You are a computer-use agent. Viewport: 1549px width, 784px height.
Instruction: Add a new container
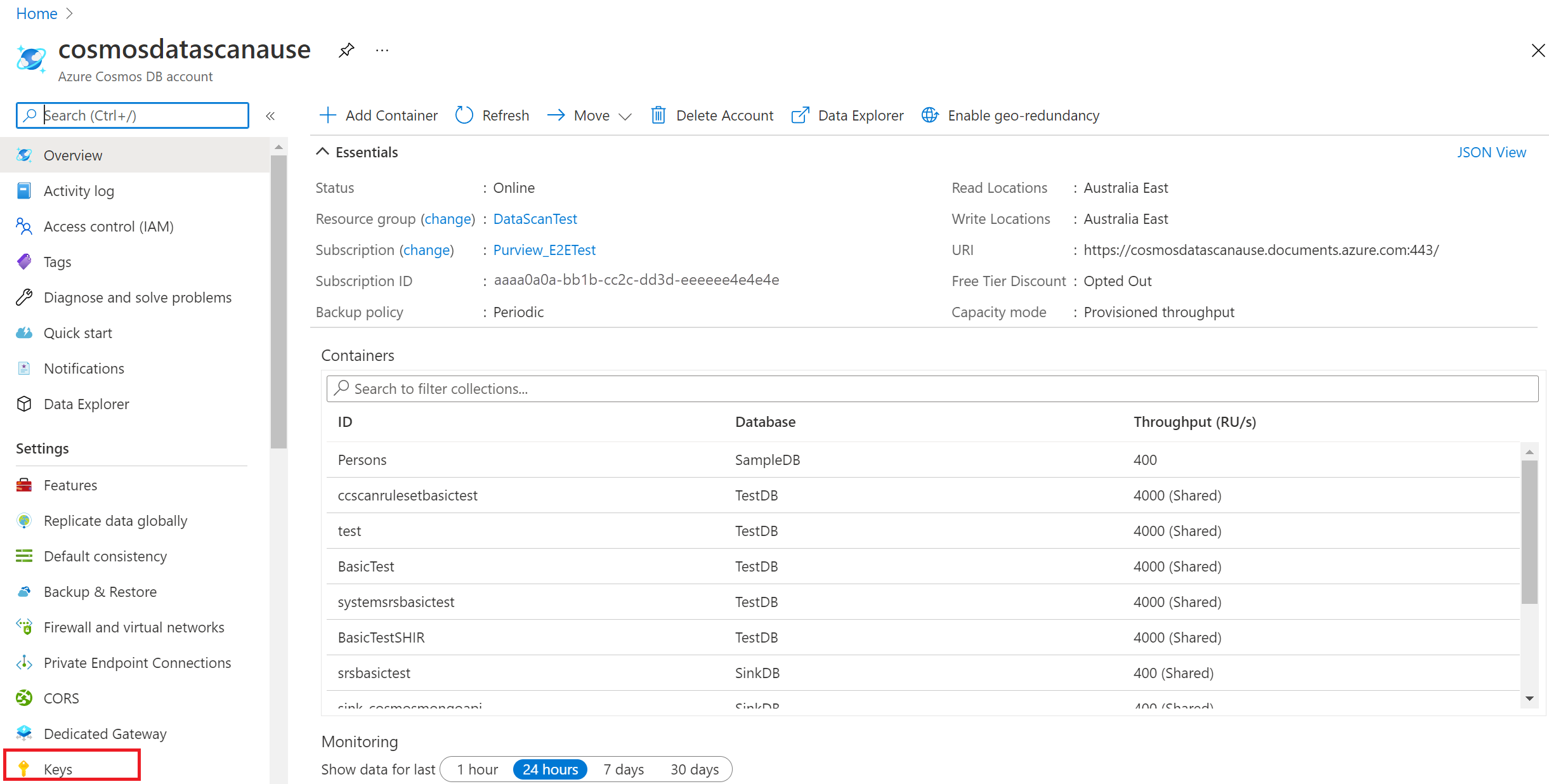(x=377, y=115)
